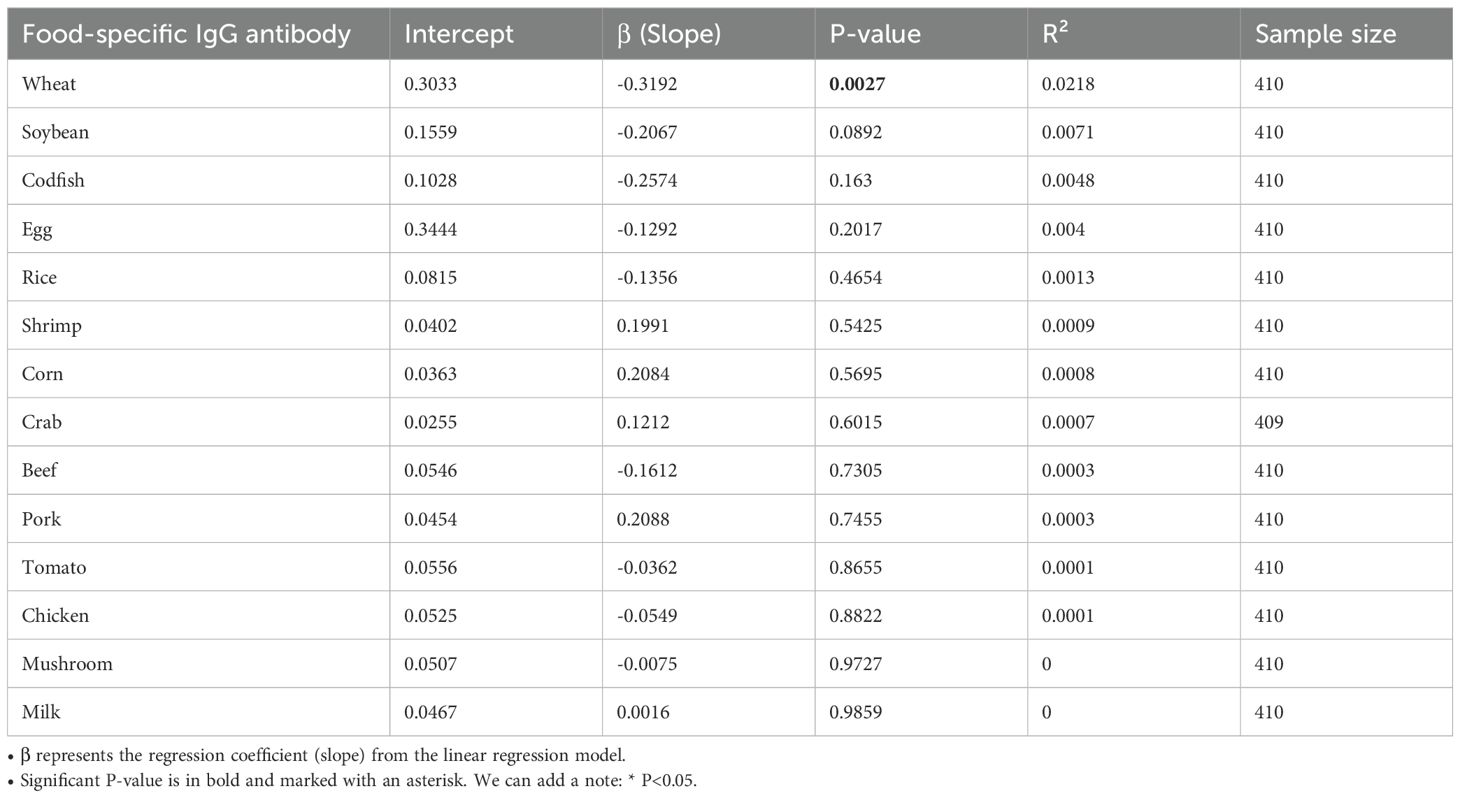Select the Pork slope value 0.2088

(643, 519)
